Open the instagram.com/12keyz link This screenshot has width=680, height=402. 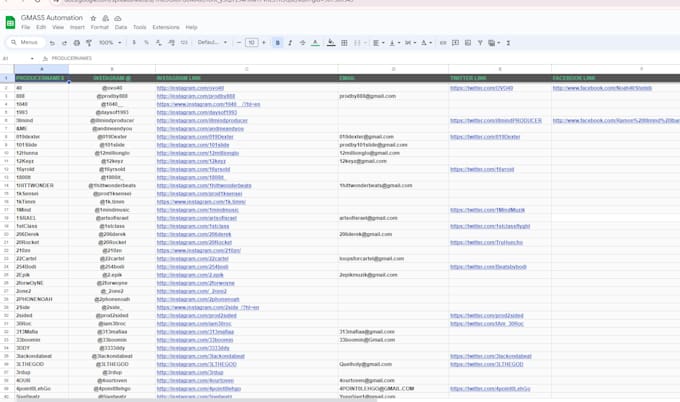pyautogui.click(x=191, y=161)
